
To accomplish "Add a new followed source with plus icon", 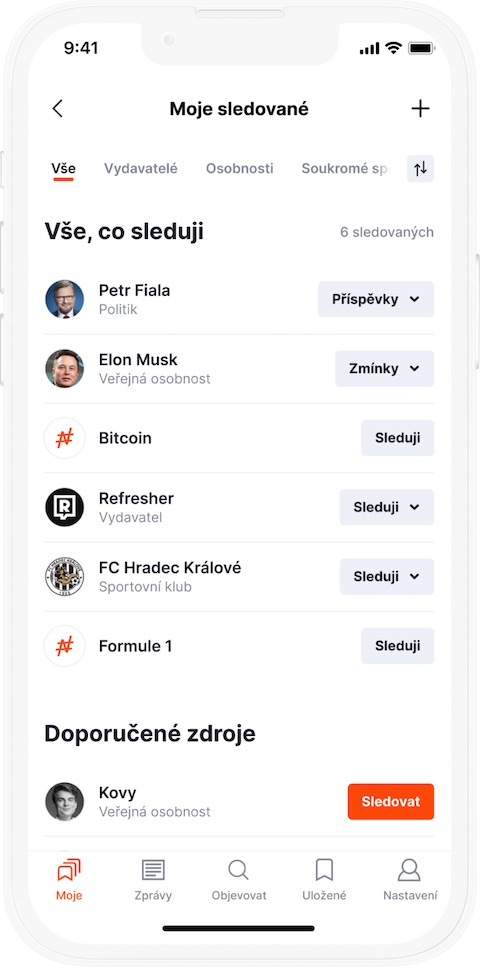I will (x=420, y=109).
